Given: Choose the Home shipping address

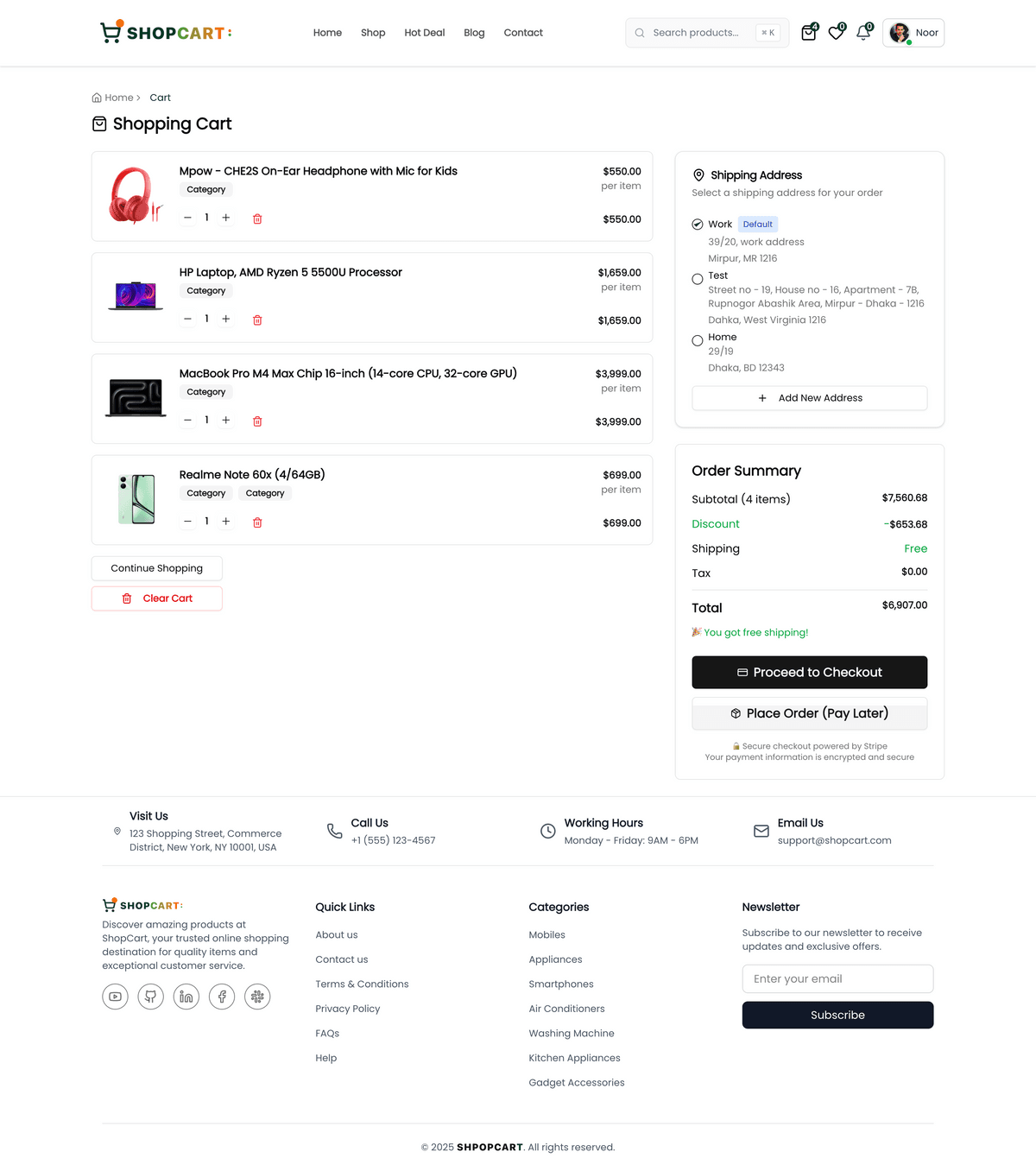Looking at the screenshot, I should pos(698,341).
